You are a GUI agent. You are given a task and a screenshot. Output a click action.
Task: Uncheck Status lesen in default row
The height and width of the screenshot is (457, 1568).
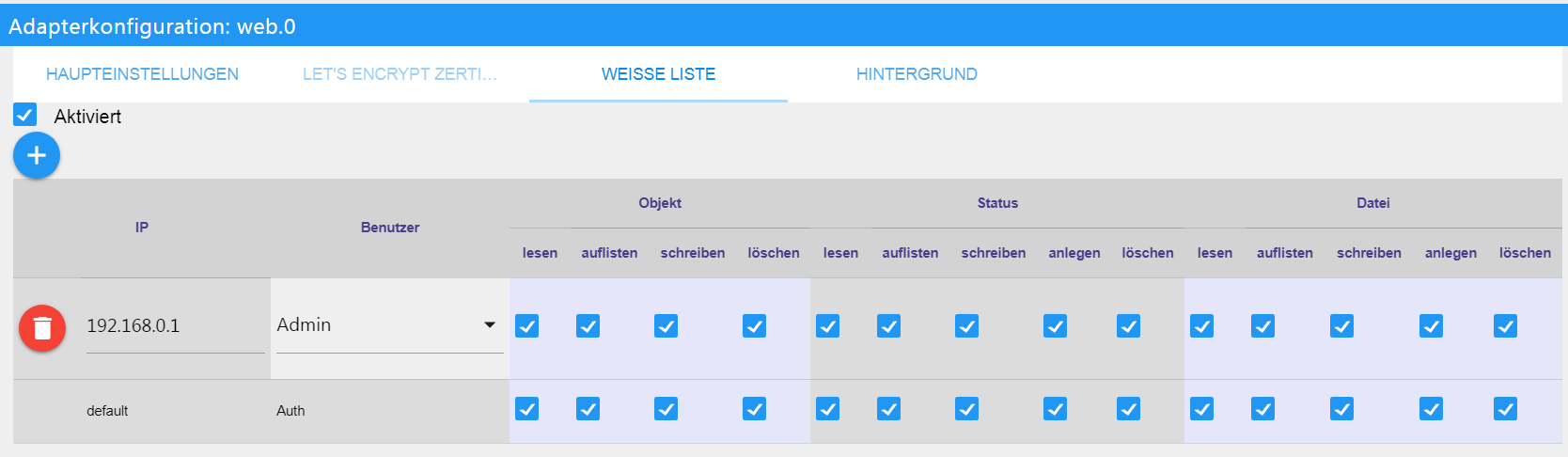pyautogui.click(x=827, y=409)
